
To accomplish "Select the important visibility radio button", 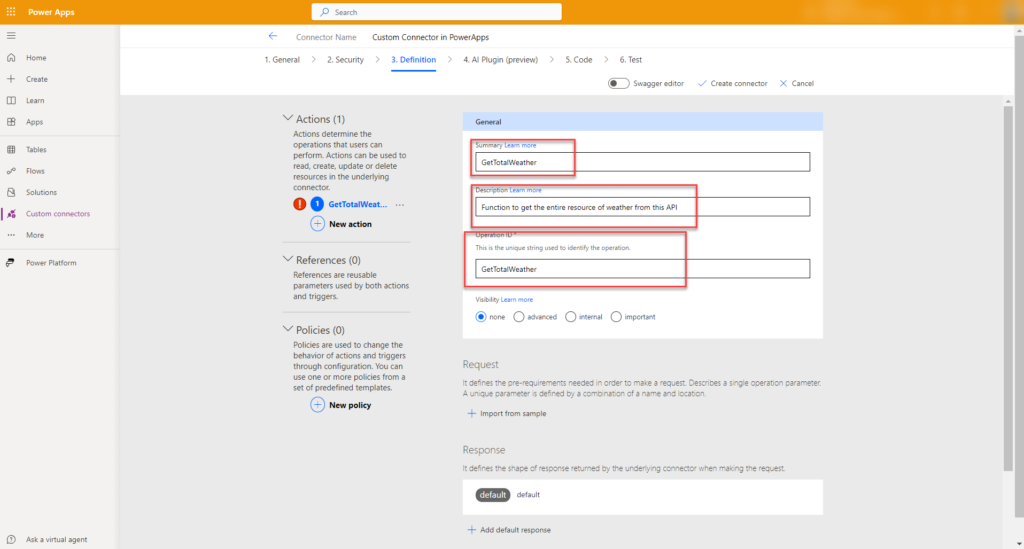I will tap(616, 317).
